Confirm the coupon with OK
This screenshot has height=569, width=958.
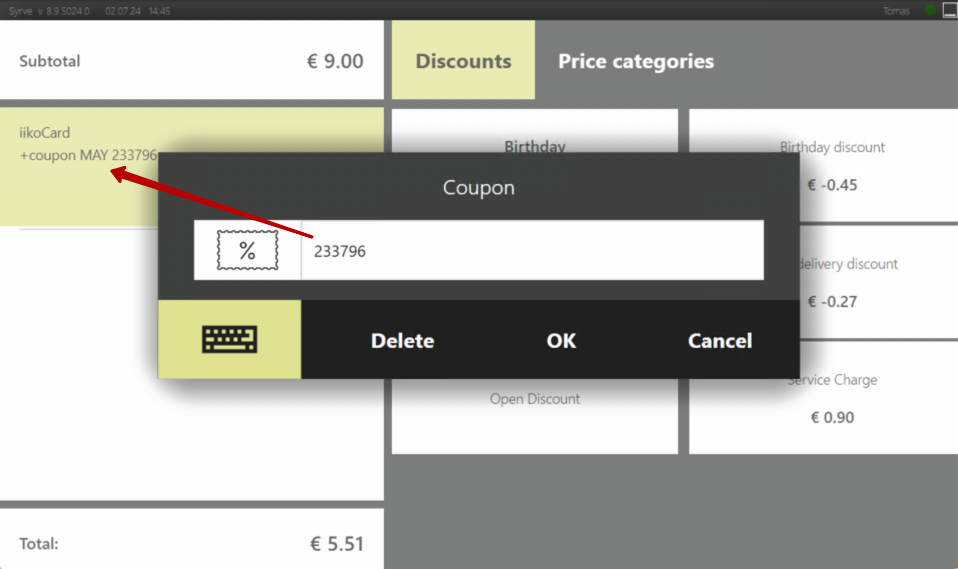561,340
